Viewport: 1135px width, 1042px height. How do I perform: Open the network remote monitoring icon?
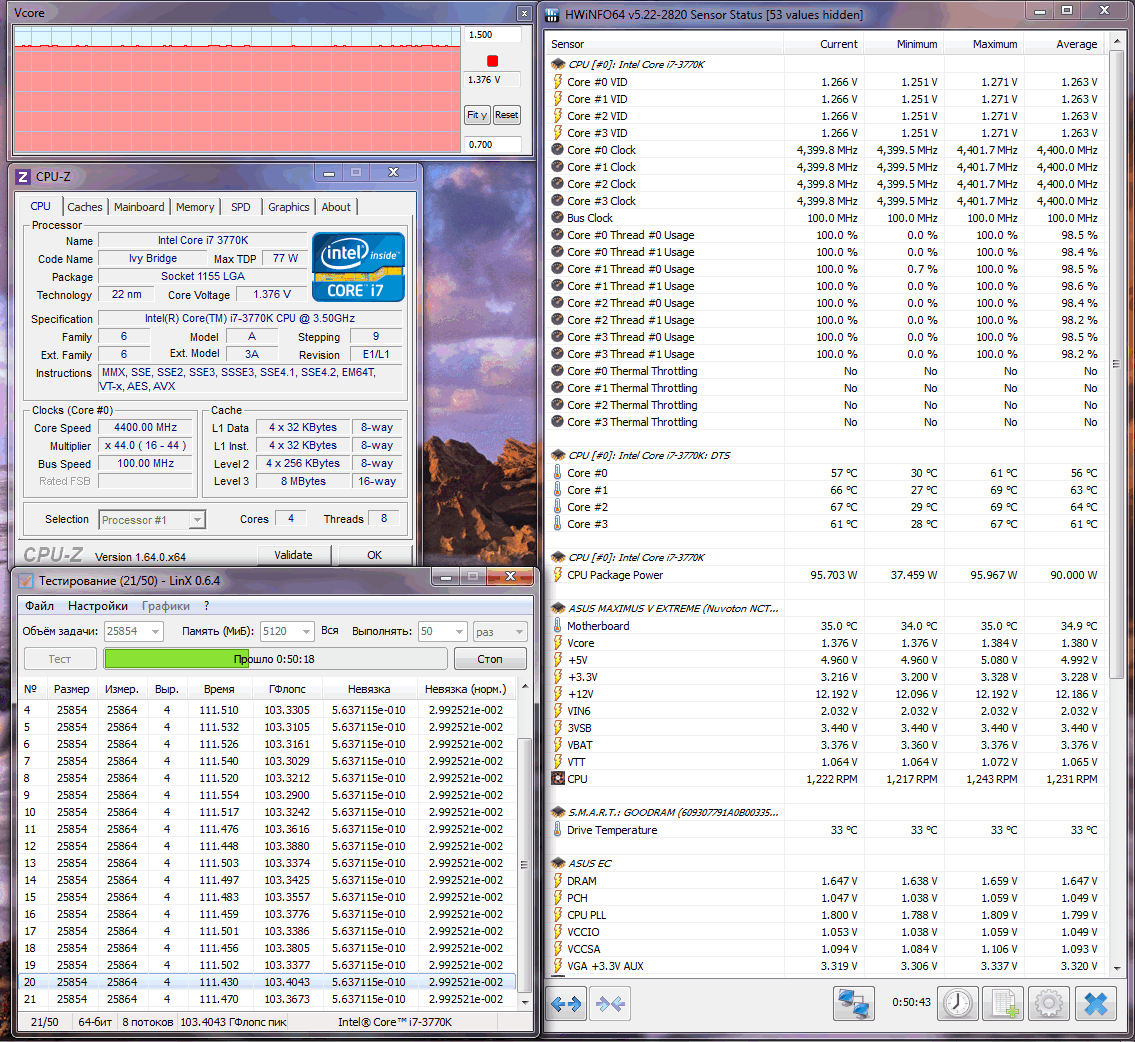click(x=853, y=1004)
